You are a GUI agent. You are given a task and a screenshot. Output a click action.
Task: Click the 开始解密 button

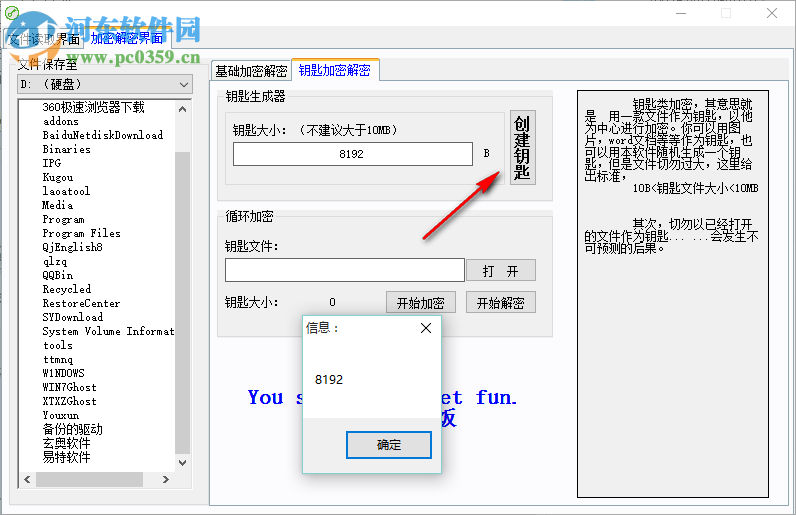[x=501, y=303]
